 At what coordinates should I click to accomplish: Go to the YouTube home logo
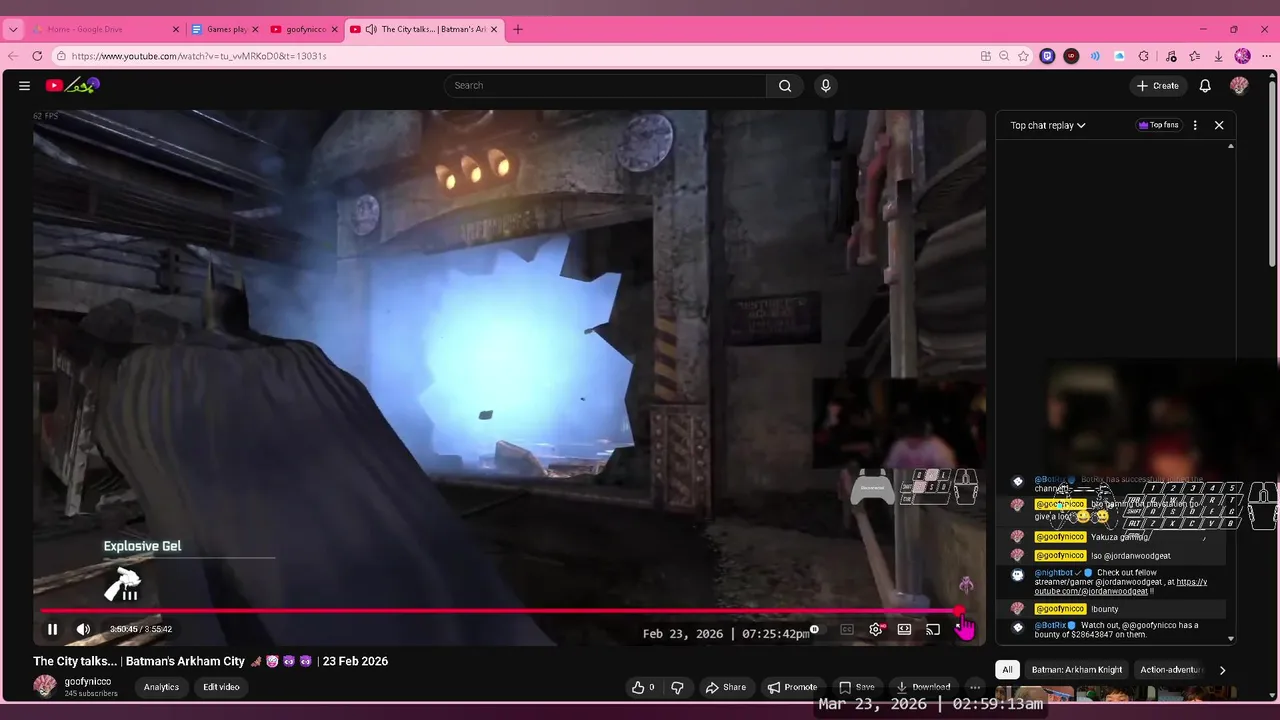(x=72, y=86)
